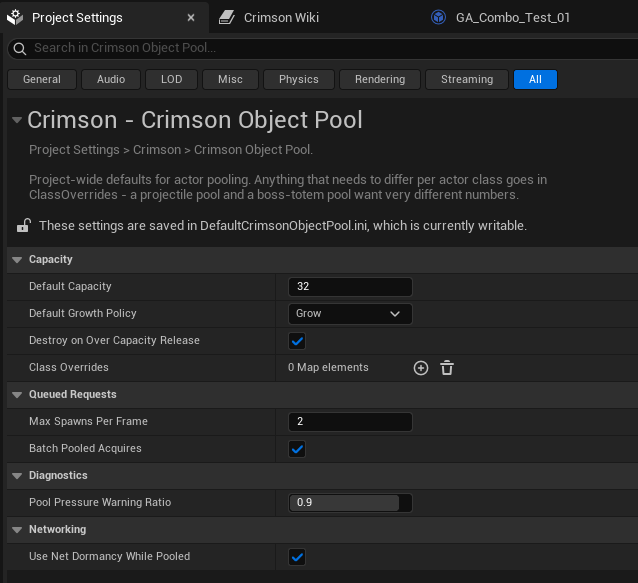Screen dimensions: 638x583
Task: Click the search magnifier icon
Action: pos(20,48)
